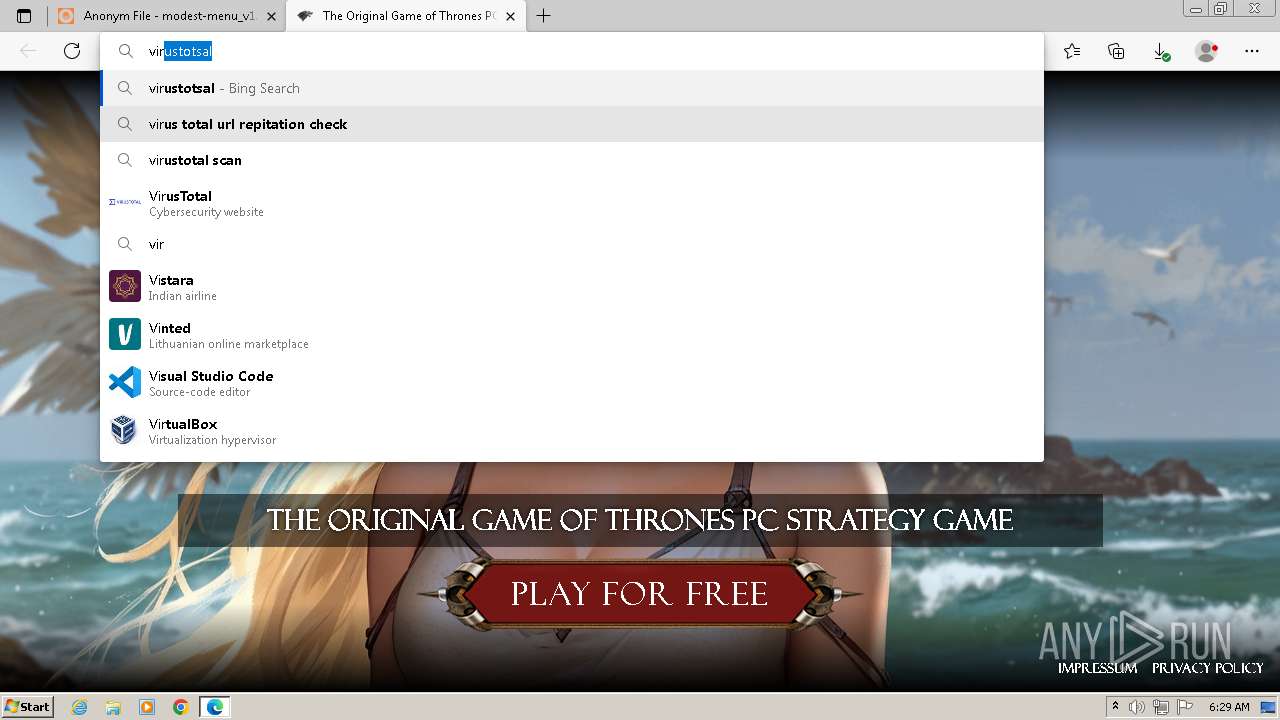1280x720 pixels.
Task: Go back to the previous page
Action: [x=28, y=51]
